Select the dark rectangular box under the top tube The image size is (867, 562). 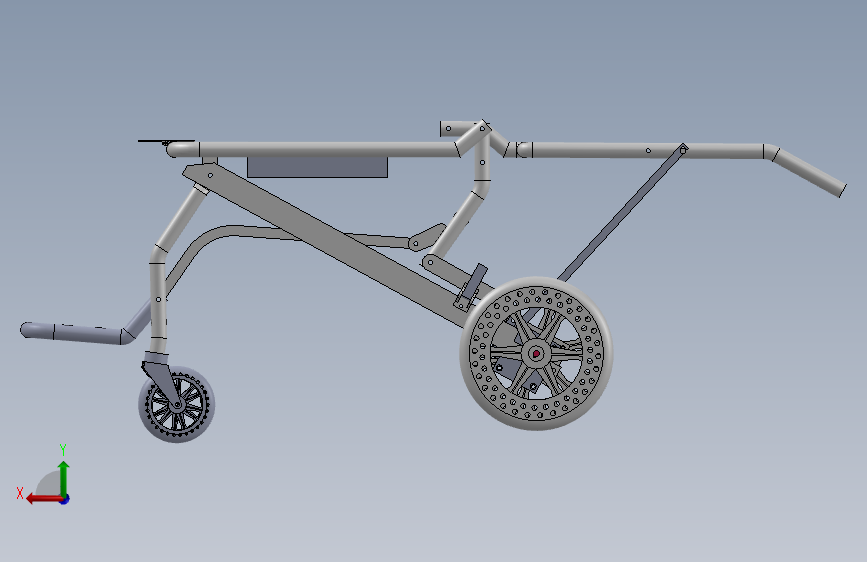tap(317, 167)
